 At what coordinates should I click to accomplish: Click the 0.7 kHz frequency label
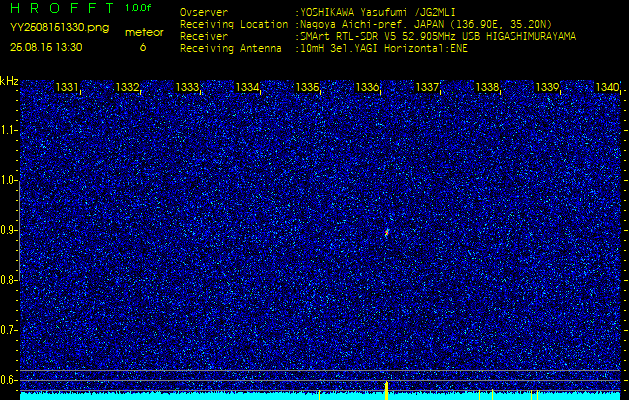click(8, 330)
